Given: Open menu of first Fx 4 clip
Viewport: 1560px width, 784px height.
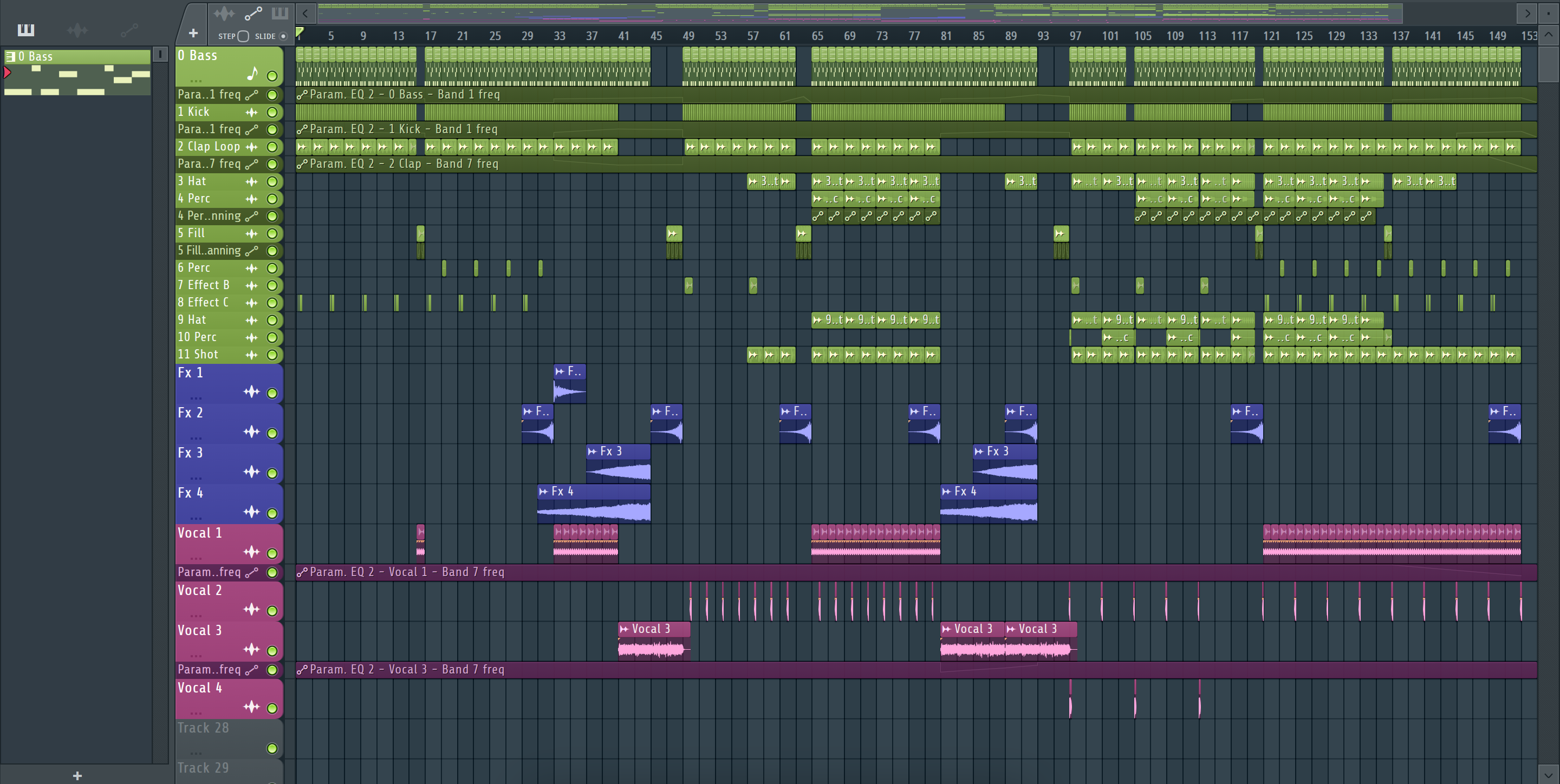Looking at the screenshot, I should 544,492.
